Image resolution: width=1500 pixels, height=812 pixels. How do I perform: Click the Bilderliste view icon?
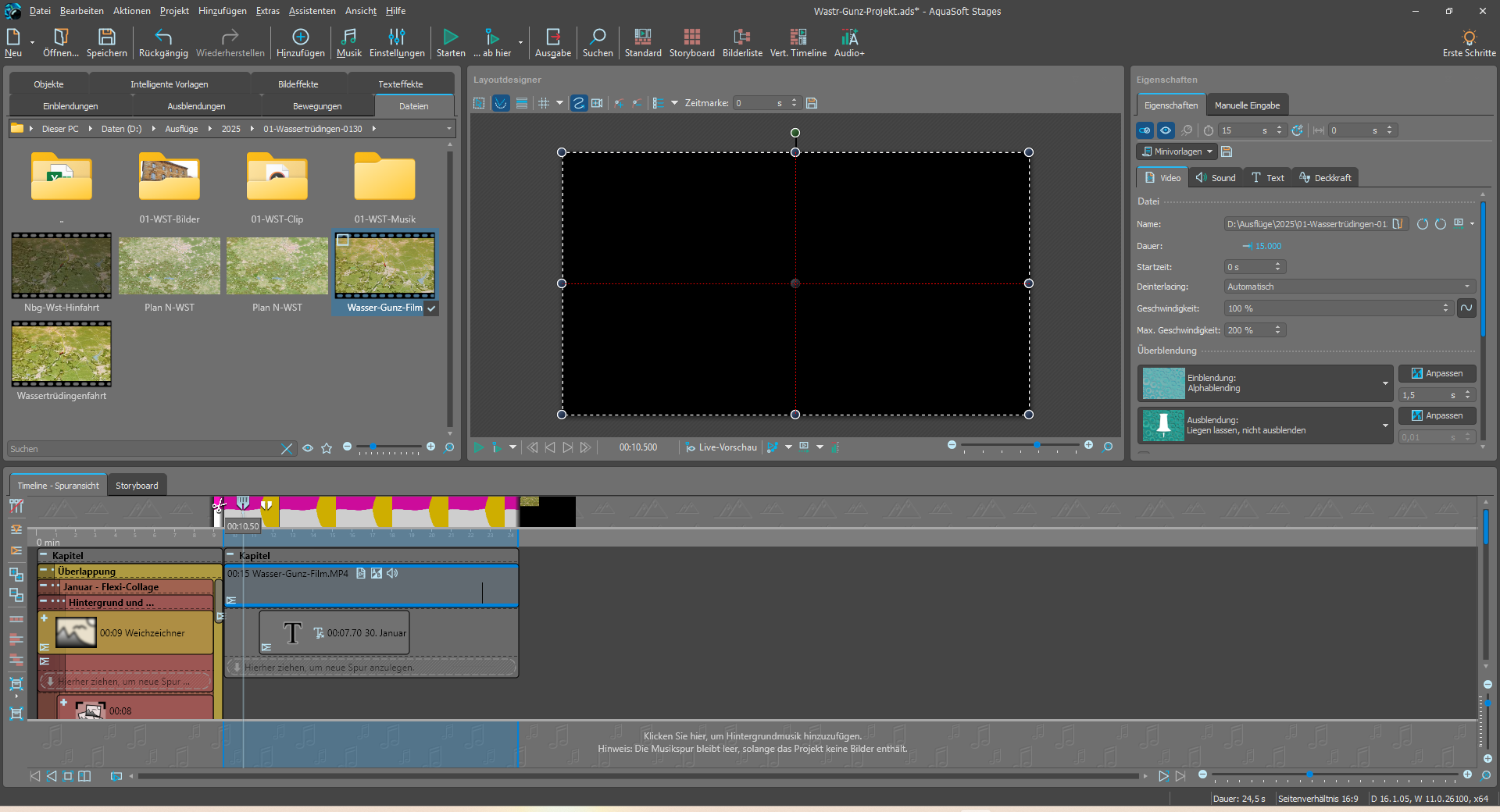pos(741,37)
